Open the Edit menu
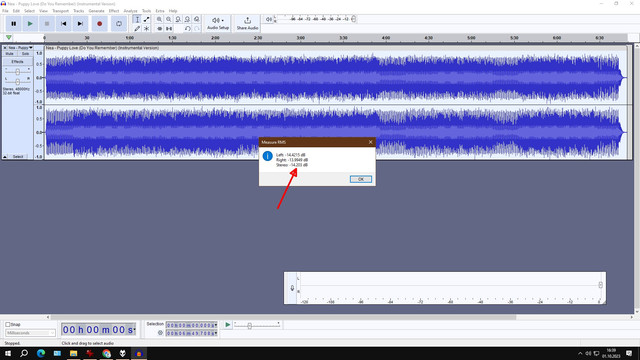 pyautogui.click(x=16, y=11)
